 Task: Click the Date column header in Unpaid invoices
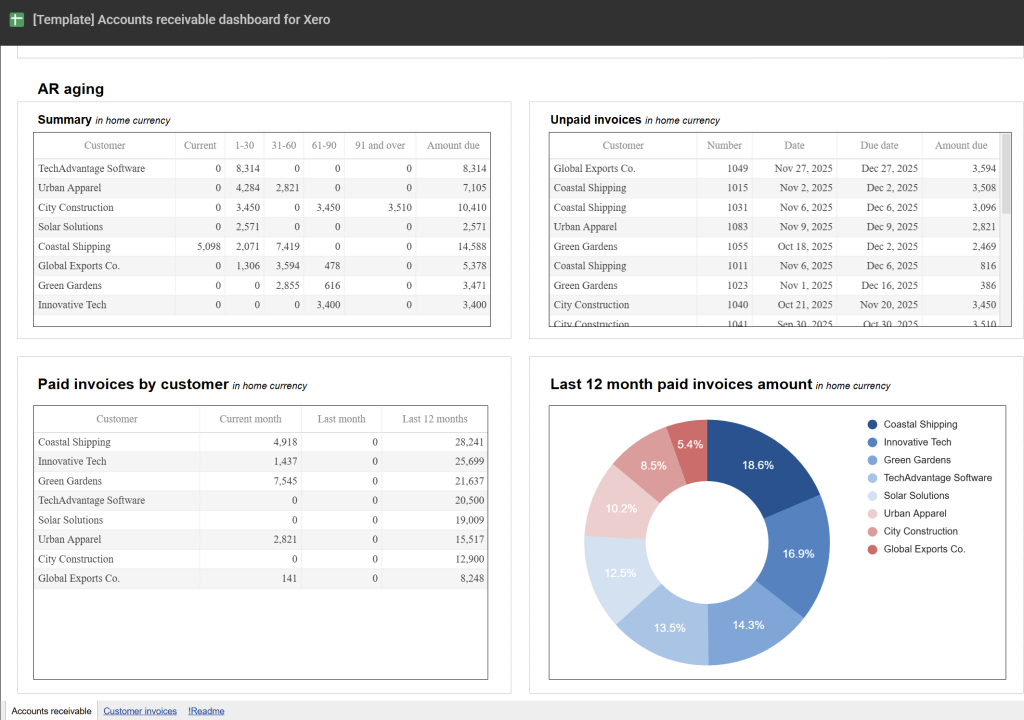(794, 146)
